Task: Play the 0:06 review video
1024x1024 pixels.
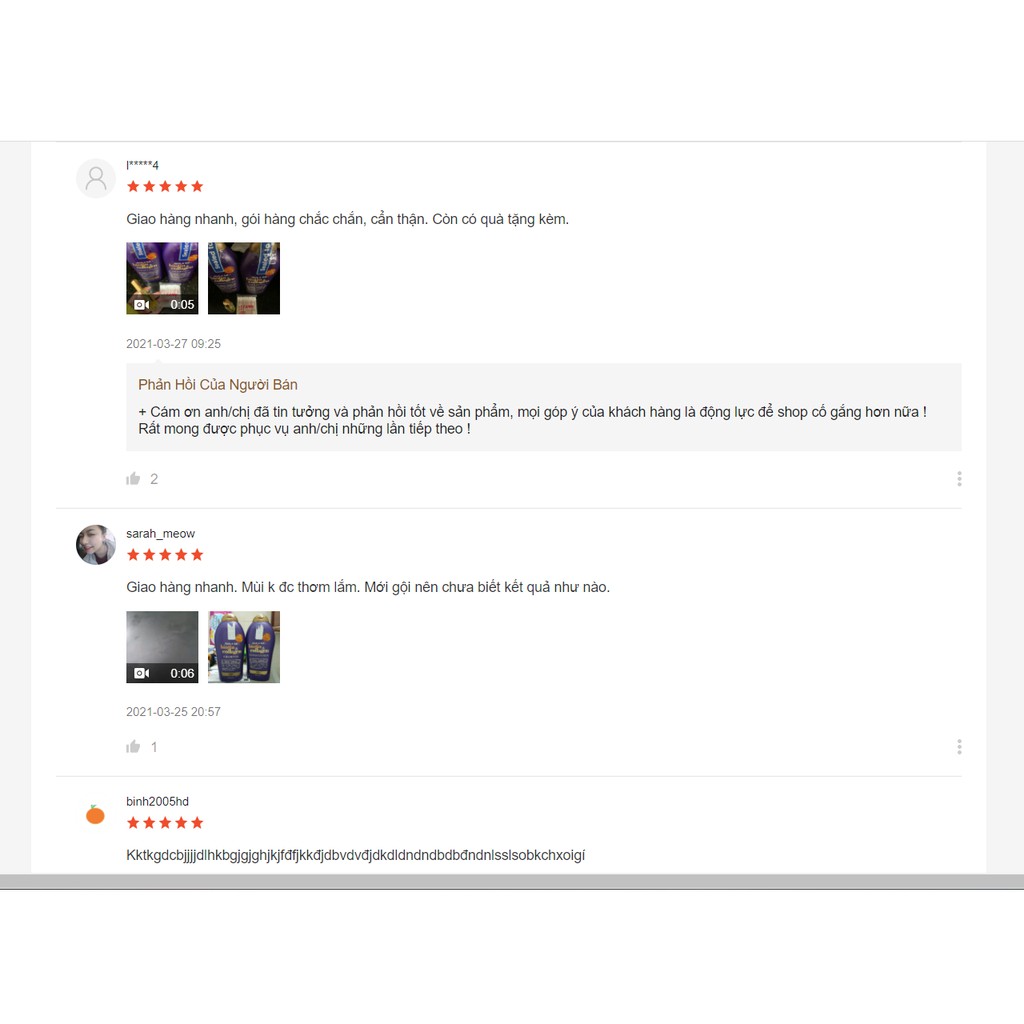Action: [x=162, y=647]
